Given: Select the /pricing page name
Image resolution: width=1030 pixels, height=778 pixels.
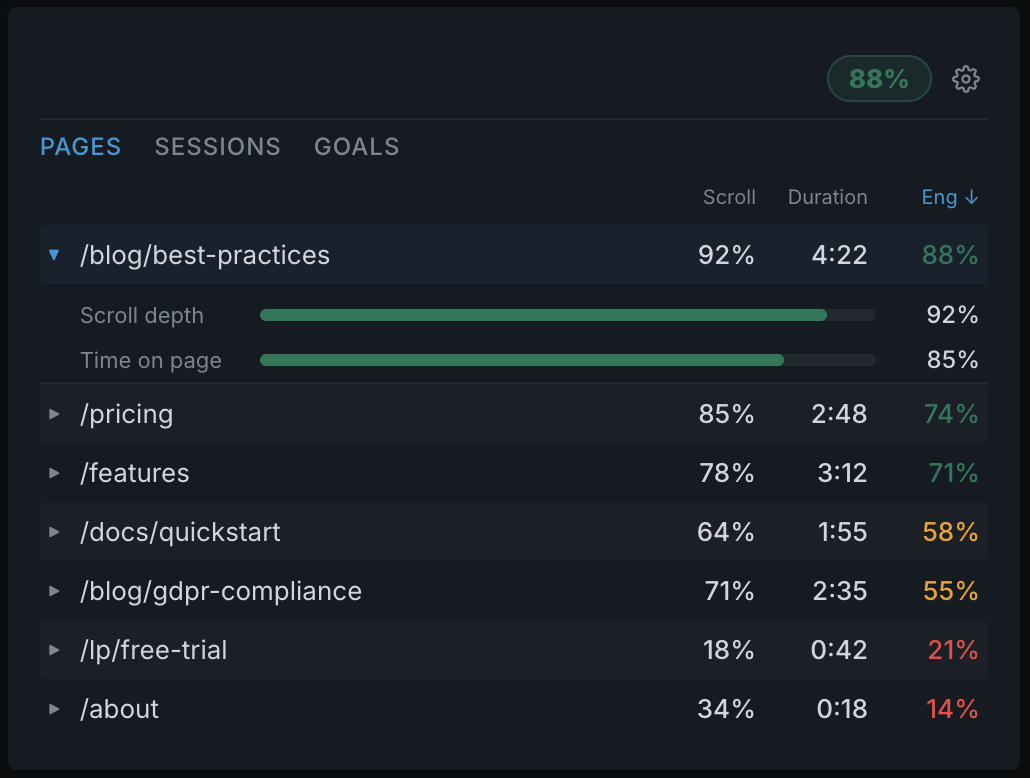Looking at the screenshot, I should [x=126, y=414].
